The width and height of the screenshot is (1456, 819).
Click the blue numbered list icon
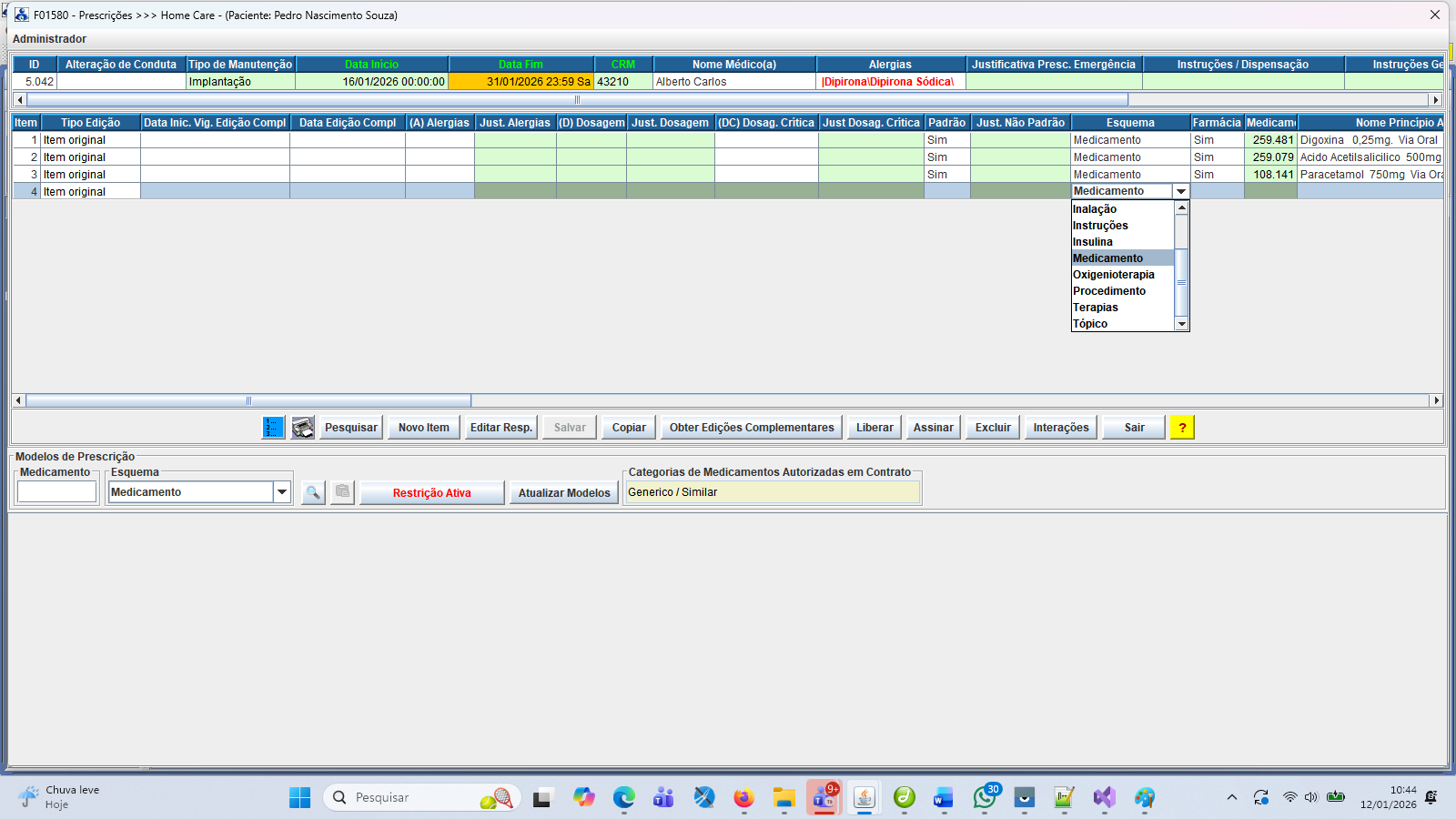coord(273,428)
